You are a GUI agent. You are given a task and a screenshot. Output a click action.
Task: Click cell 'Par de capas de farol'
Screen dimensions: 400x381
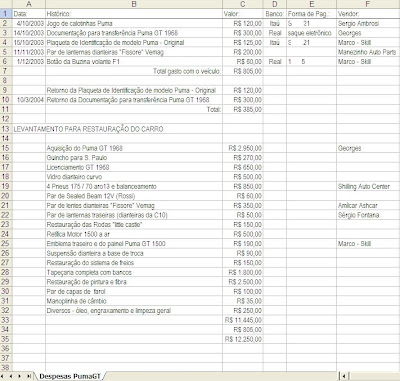click(x=134, y=291)
